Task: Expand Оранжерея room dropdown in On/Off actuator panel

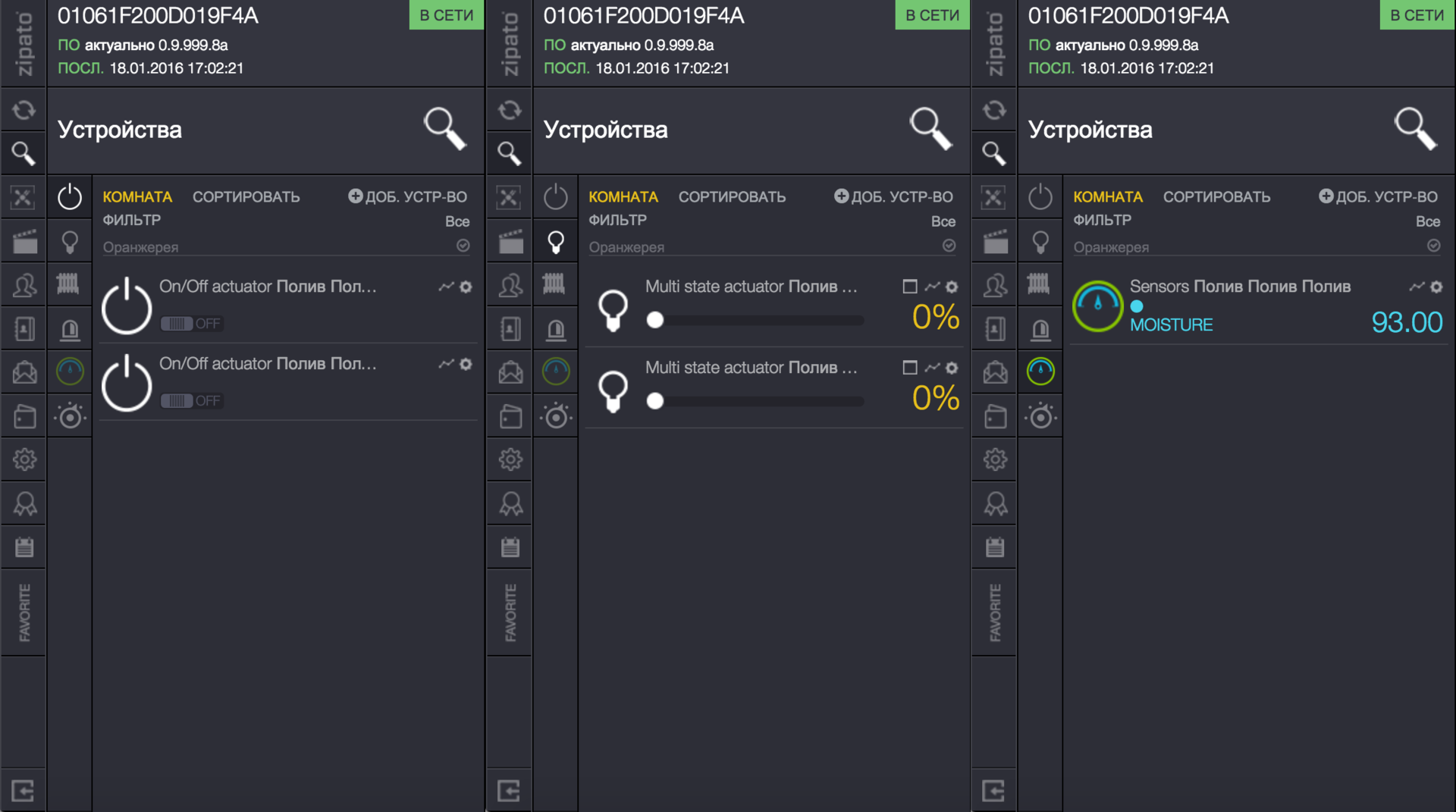Action: coord(463,246)
